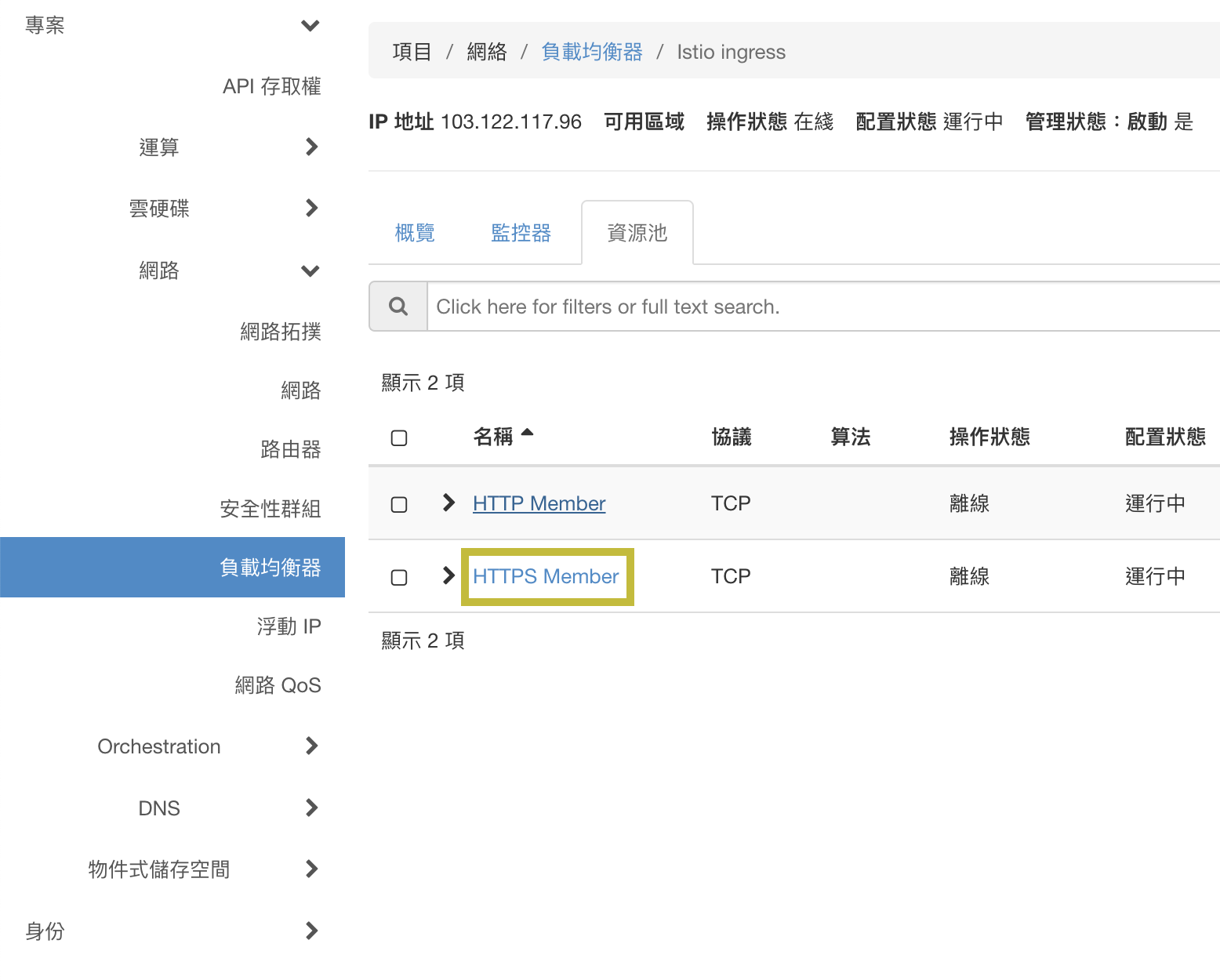Open the HTTP Member link

539,503
